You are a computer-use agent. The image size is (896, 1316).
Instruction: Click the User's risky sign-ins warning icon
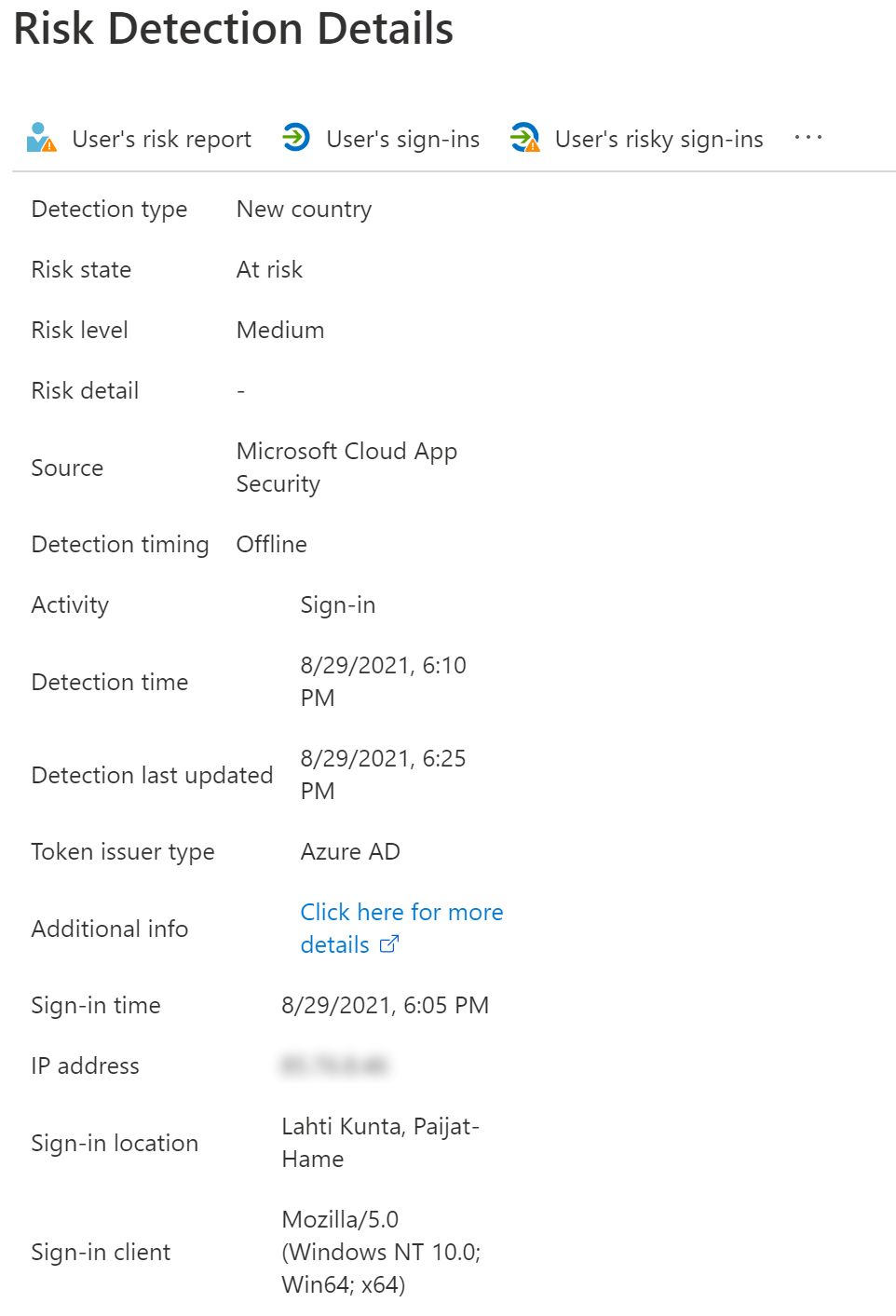coord(525,138)
